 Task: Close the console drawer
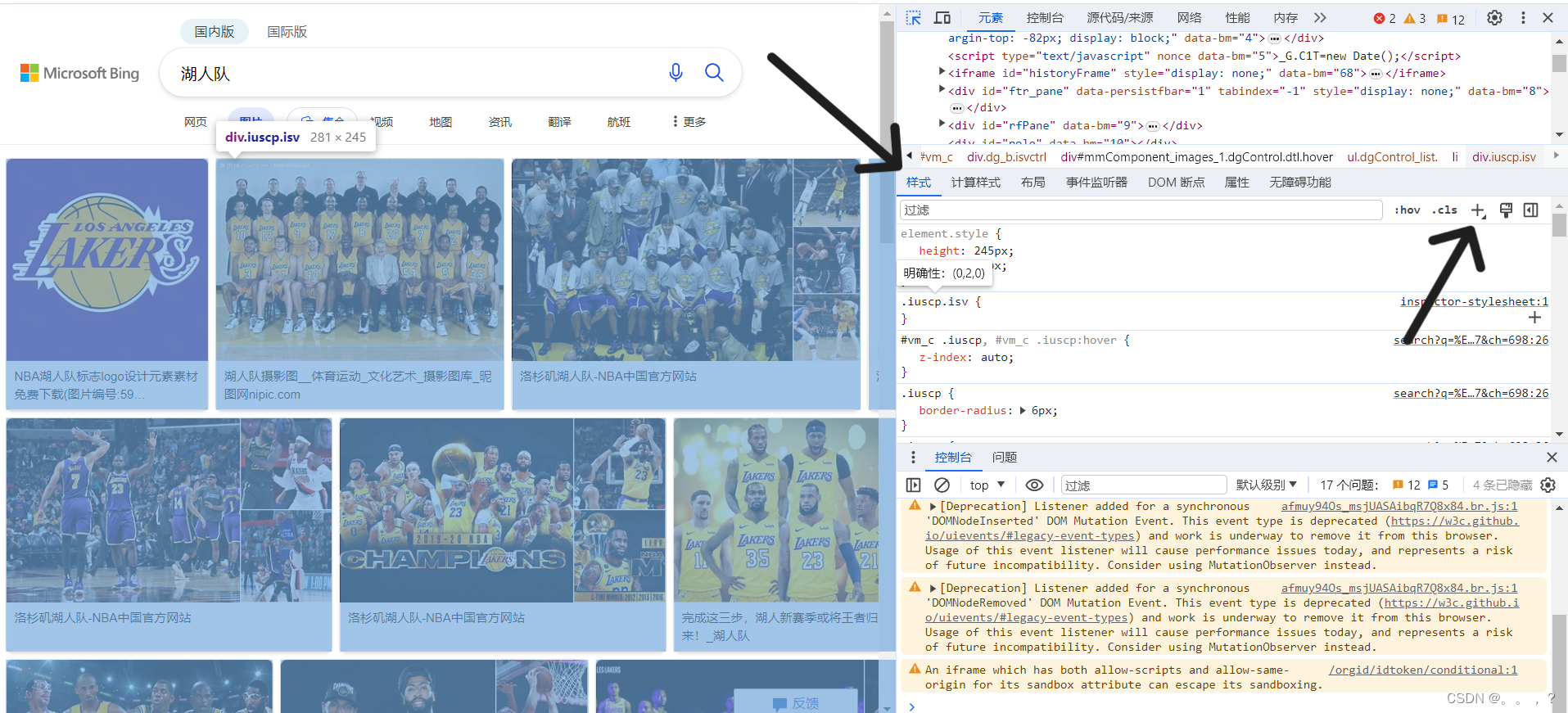pyautogui.click(x=1551, y=458)
